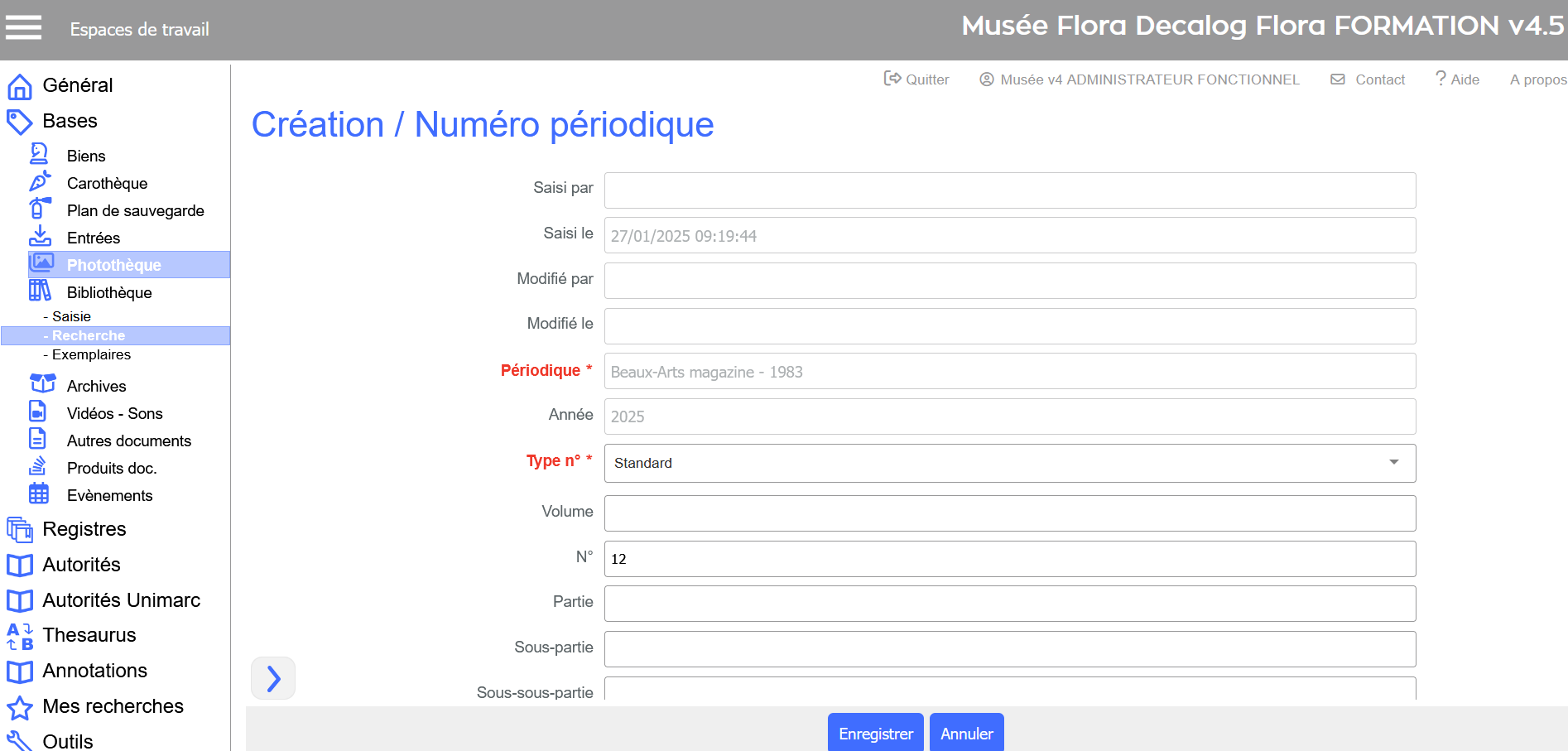Open the Type n° dropdown
This screenshot has width=1568, height=751.
1009,463
